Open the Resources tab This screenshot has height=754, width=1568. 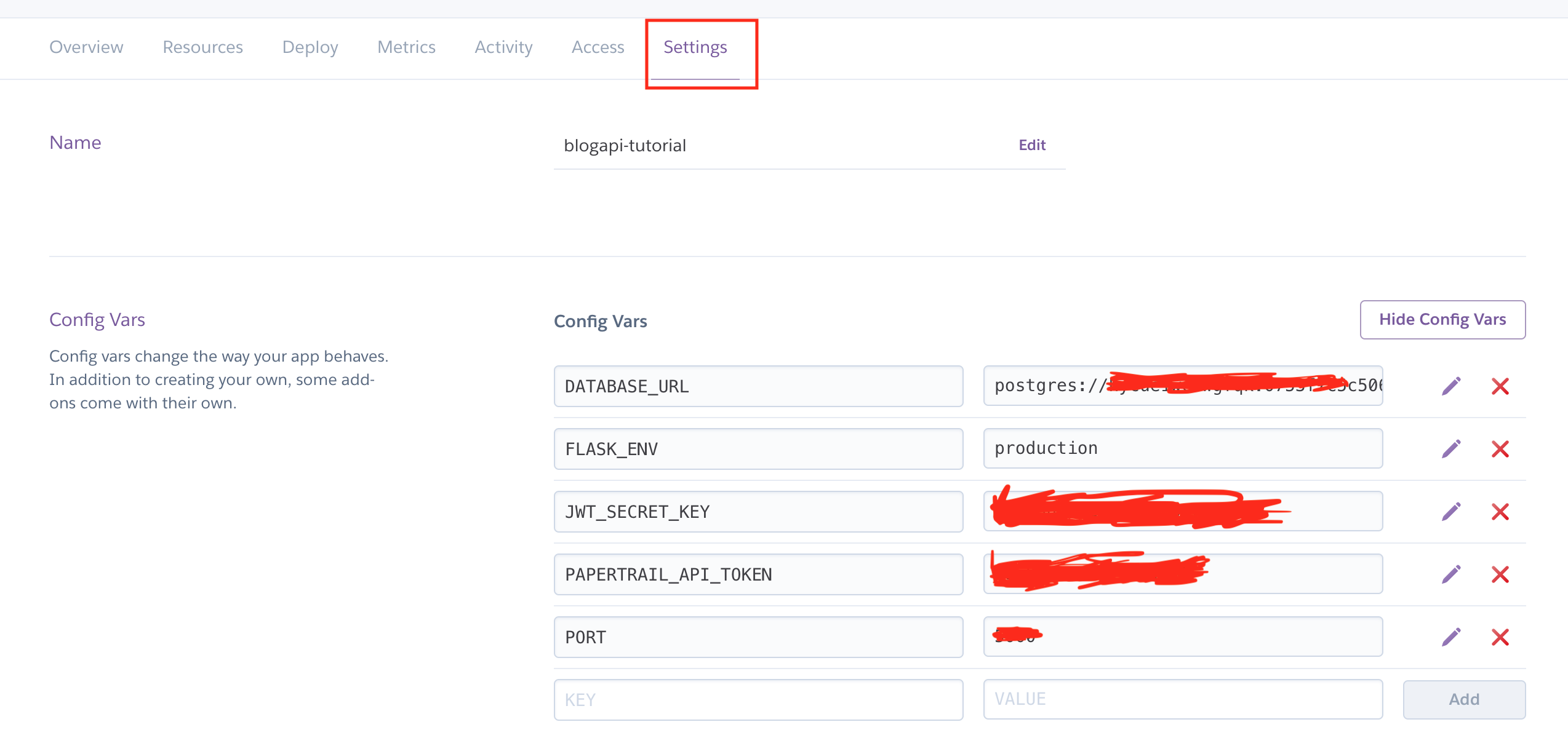click(202, 47)
